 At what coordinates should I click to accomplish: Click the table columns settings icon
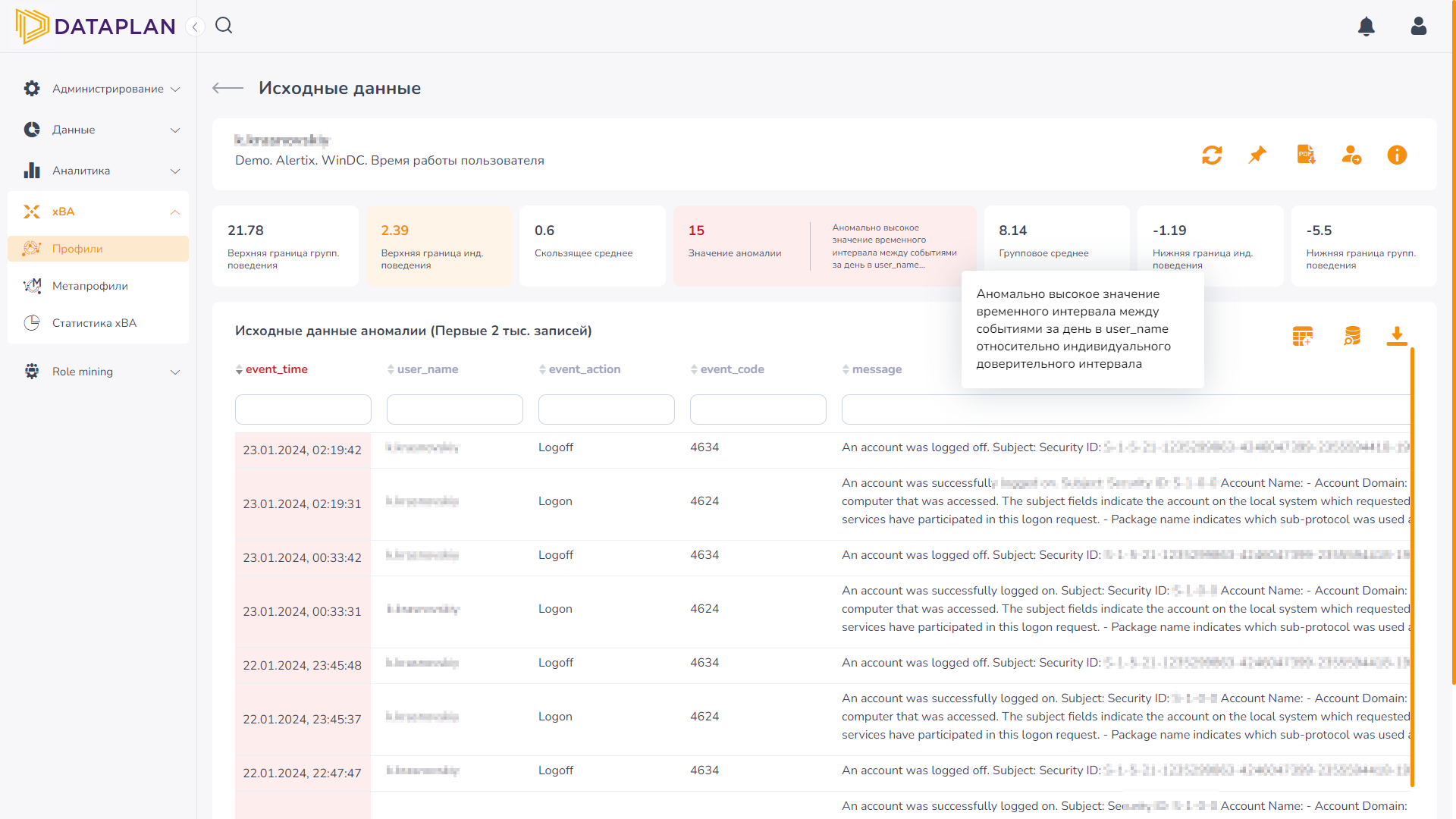[1302, 336]
